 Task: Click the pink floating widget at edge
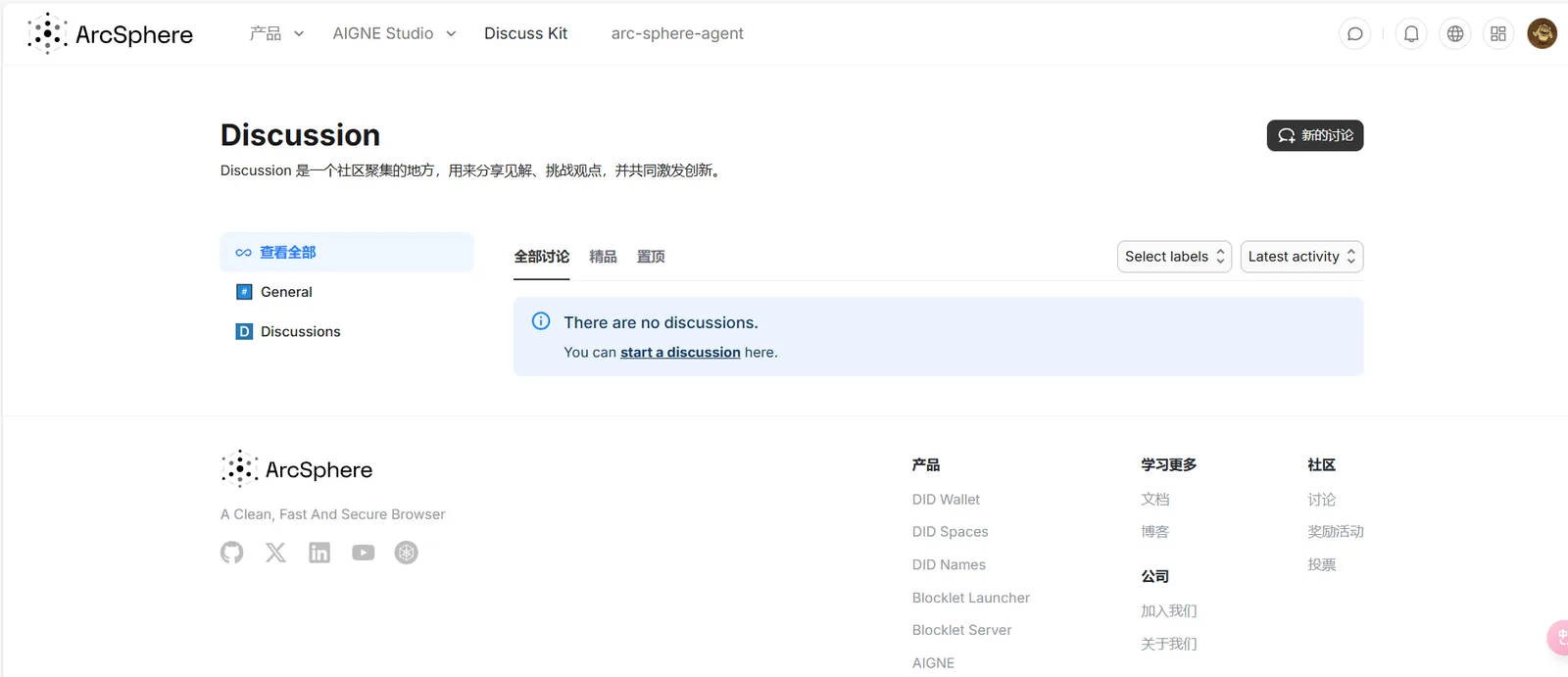[1558, 638]
